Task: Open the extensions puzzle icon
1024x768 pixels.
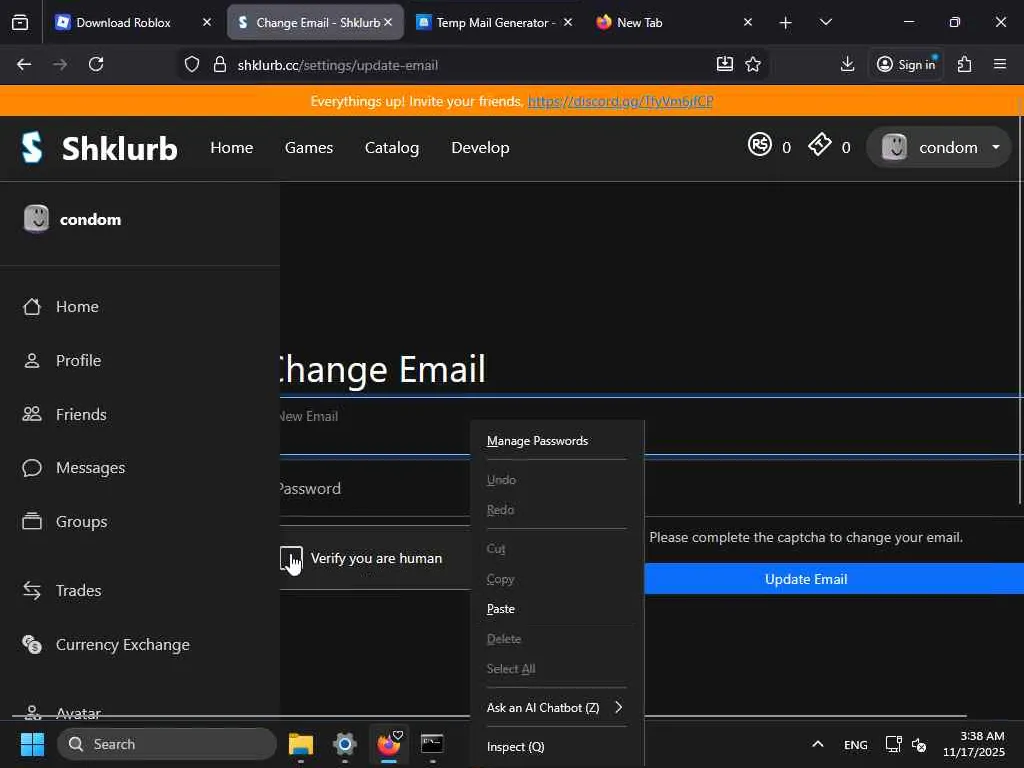Action: click(x=965, y=64)
